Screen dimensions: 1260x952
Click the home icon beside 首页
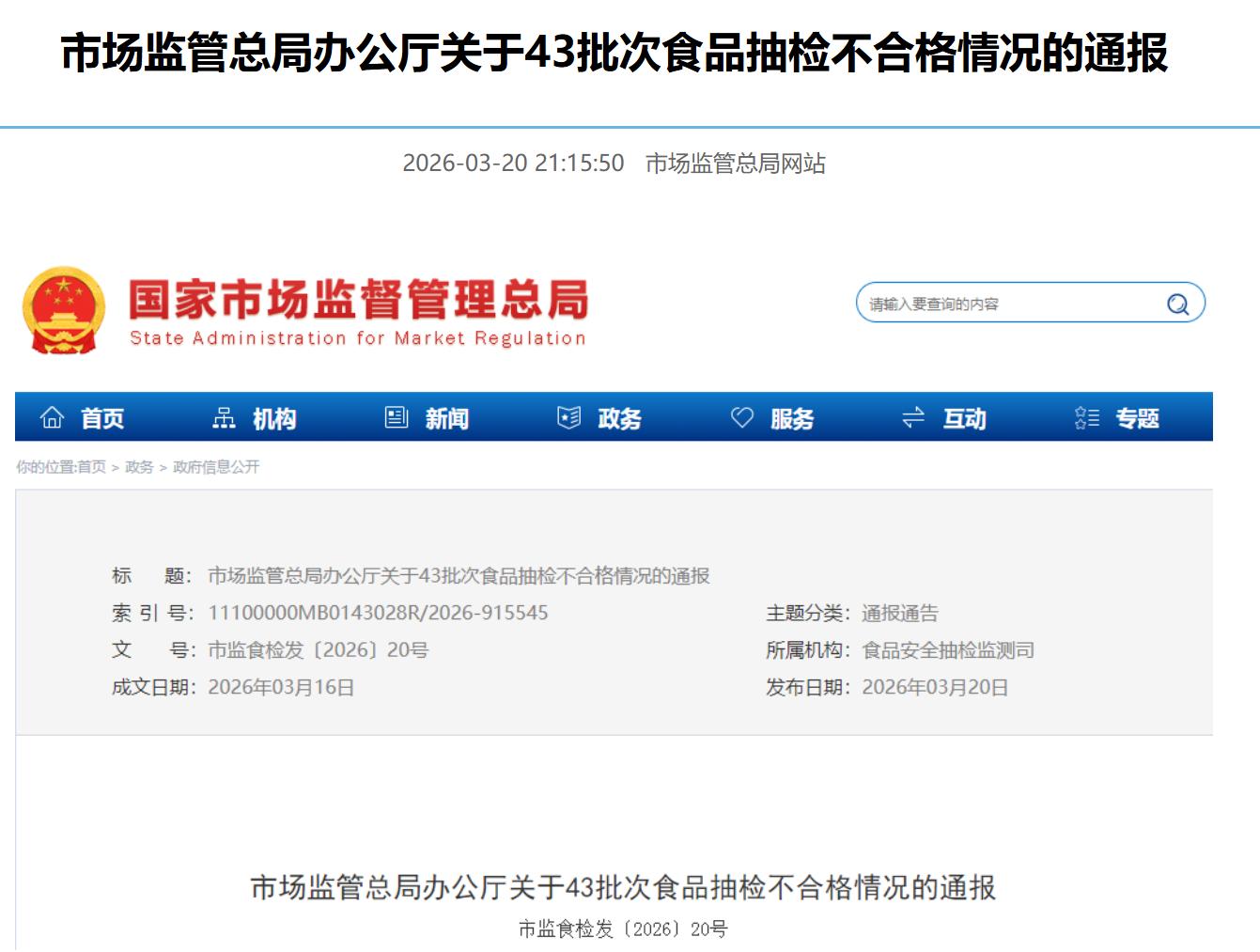[x=53, y=418]
